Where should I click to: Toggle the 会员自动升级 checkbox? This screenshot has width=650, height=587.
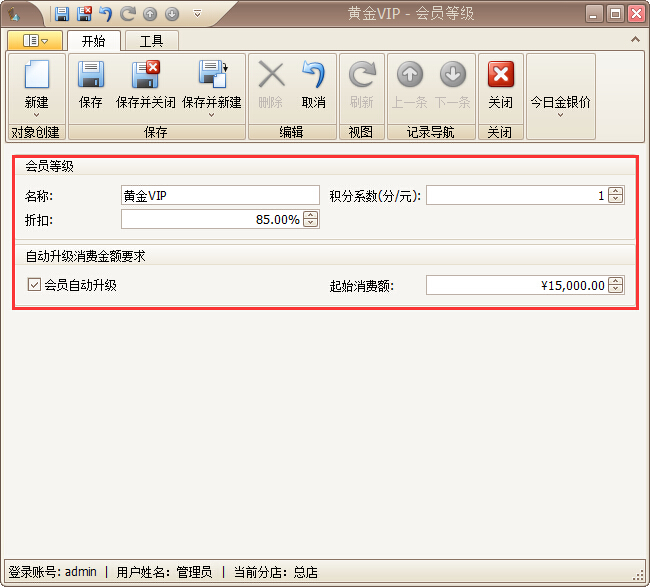pyautogui.click(x=35, y=285)
